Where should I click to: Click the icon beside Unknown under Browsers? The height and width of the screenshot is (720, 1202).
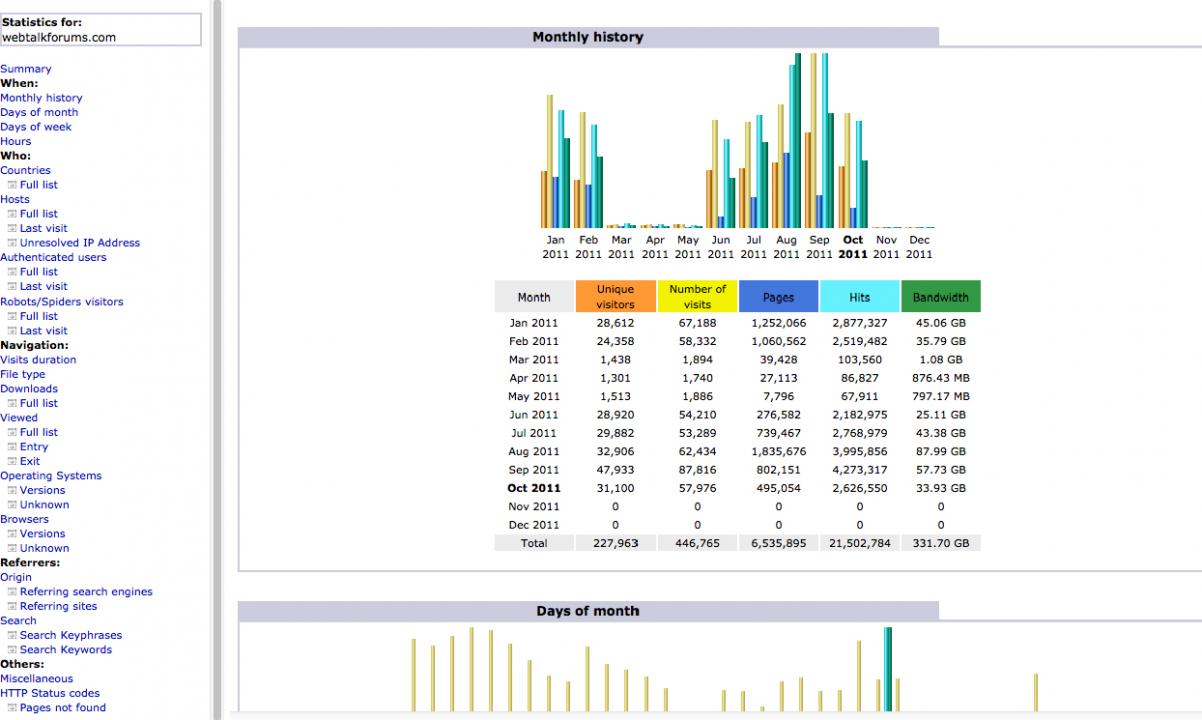[x=12, y=548]
